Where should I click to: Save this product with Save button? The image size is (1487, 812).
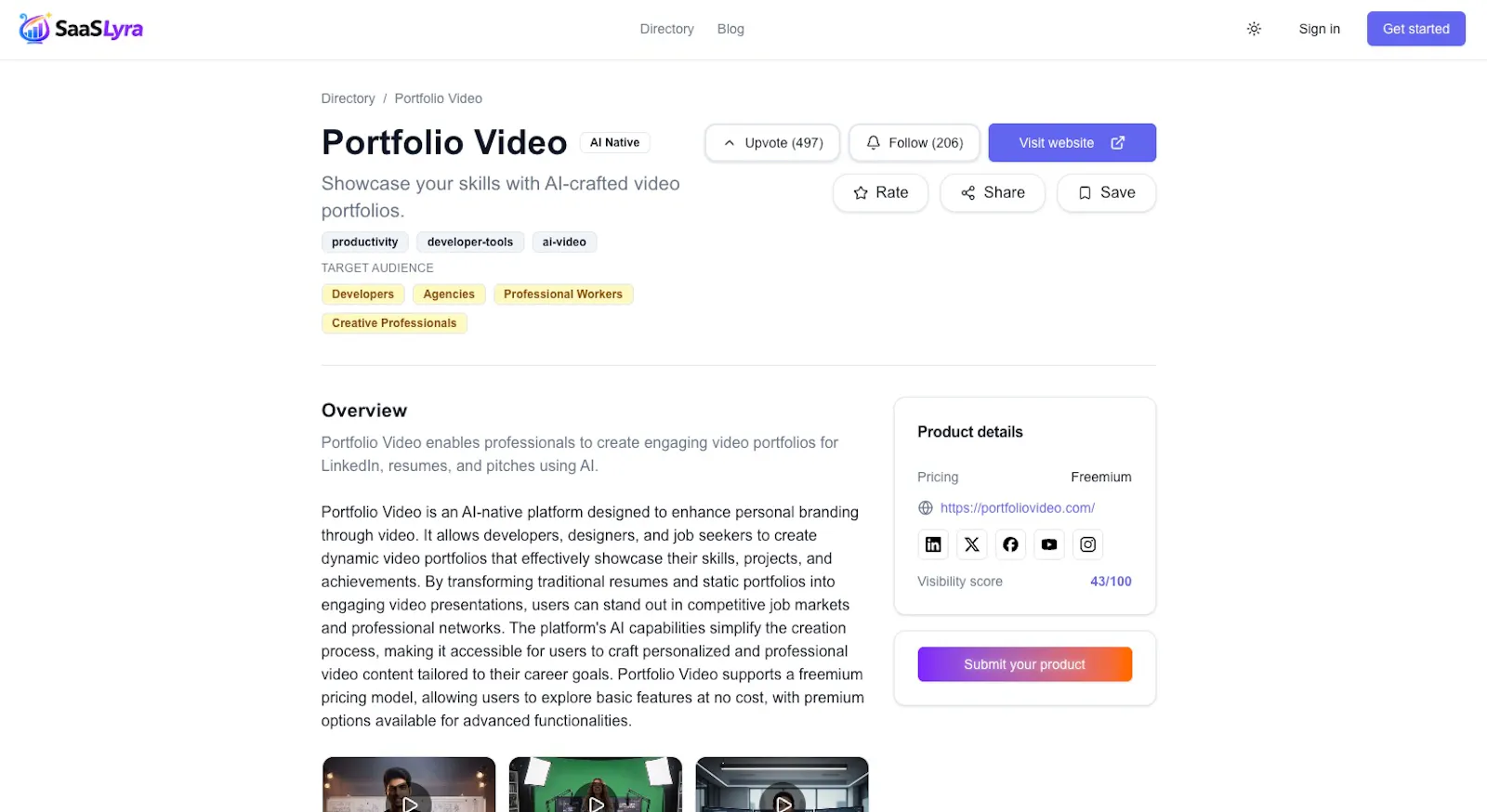coord(1107,193)
